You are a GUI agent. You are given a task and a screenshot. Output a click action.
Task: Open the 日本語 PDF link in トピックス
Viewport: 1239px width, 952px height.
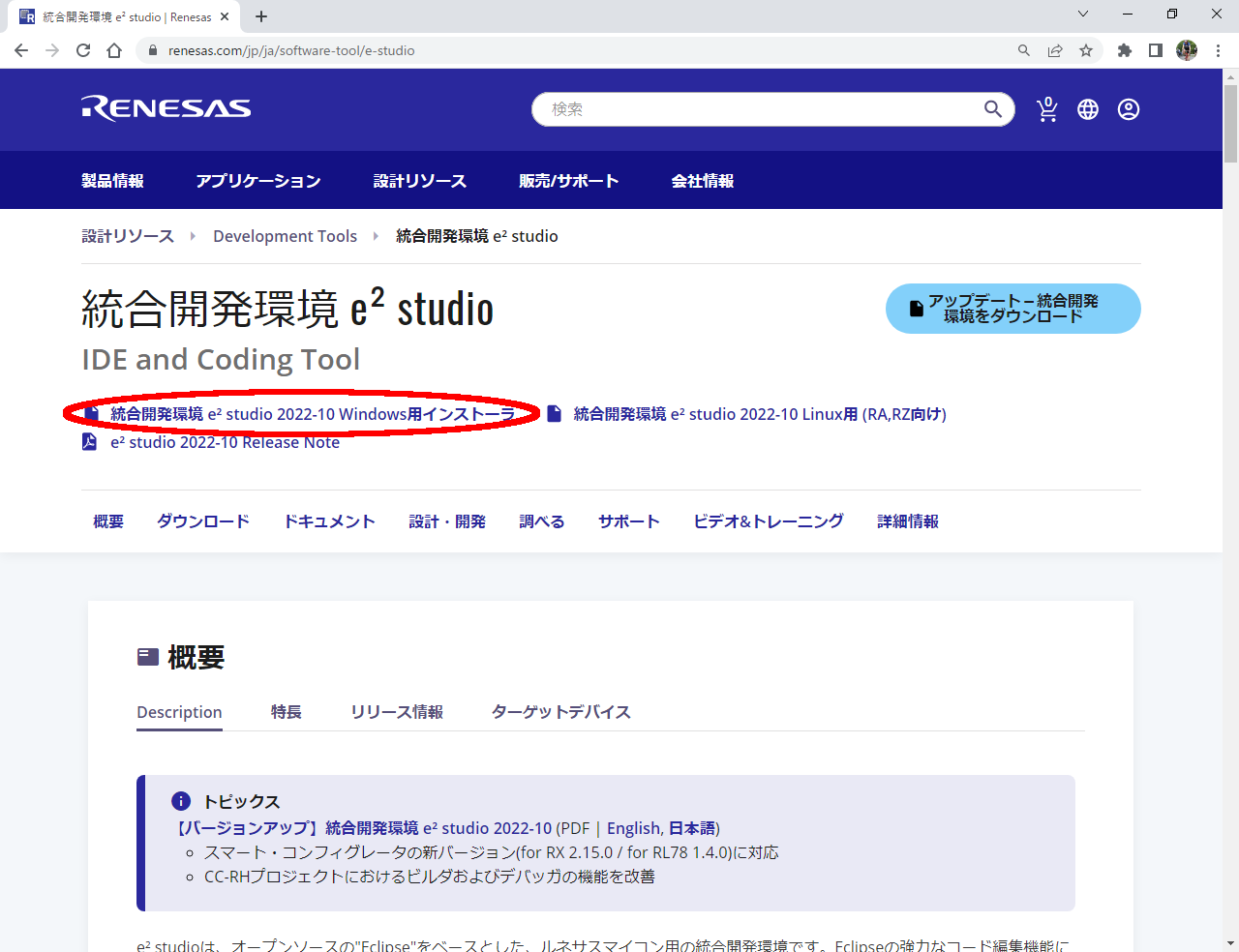tap(691, 828)
